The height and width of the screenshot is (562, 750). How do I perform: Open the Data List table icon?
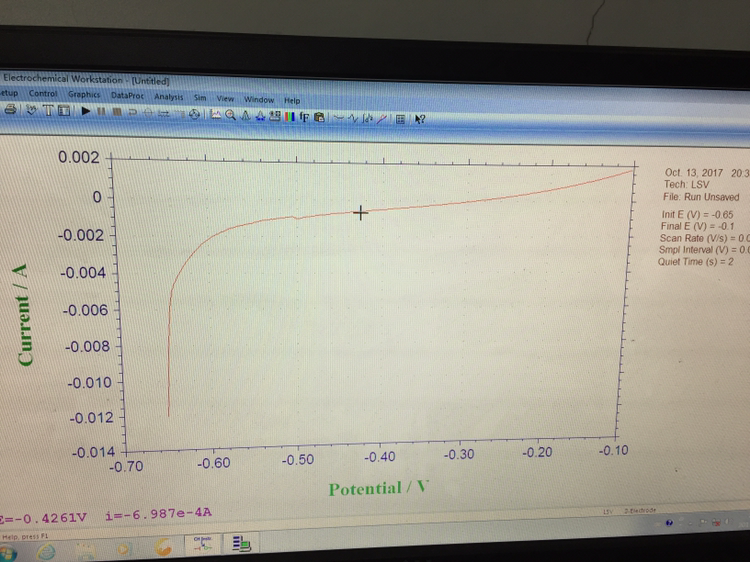[x=401, y=119]
